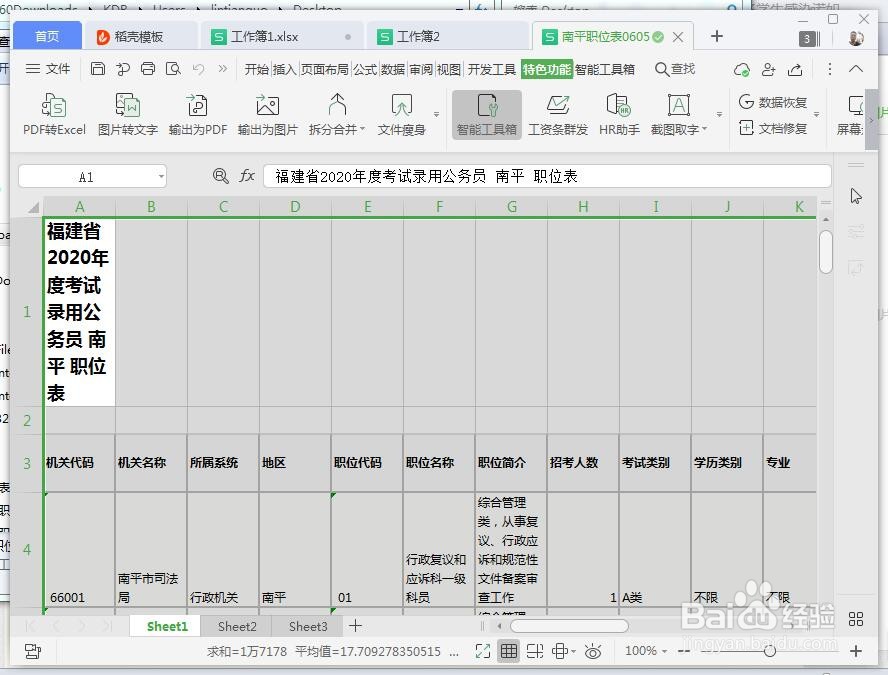Switch to Sheet2 worksheet
The width and height of the screenshot is (888, 675).
237,626
